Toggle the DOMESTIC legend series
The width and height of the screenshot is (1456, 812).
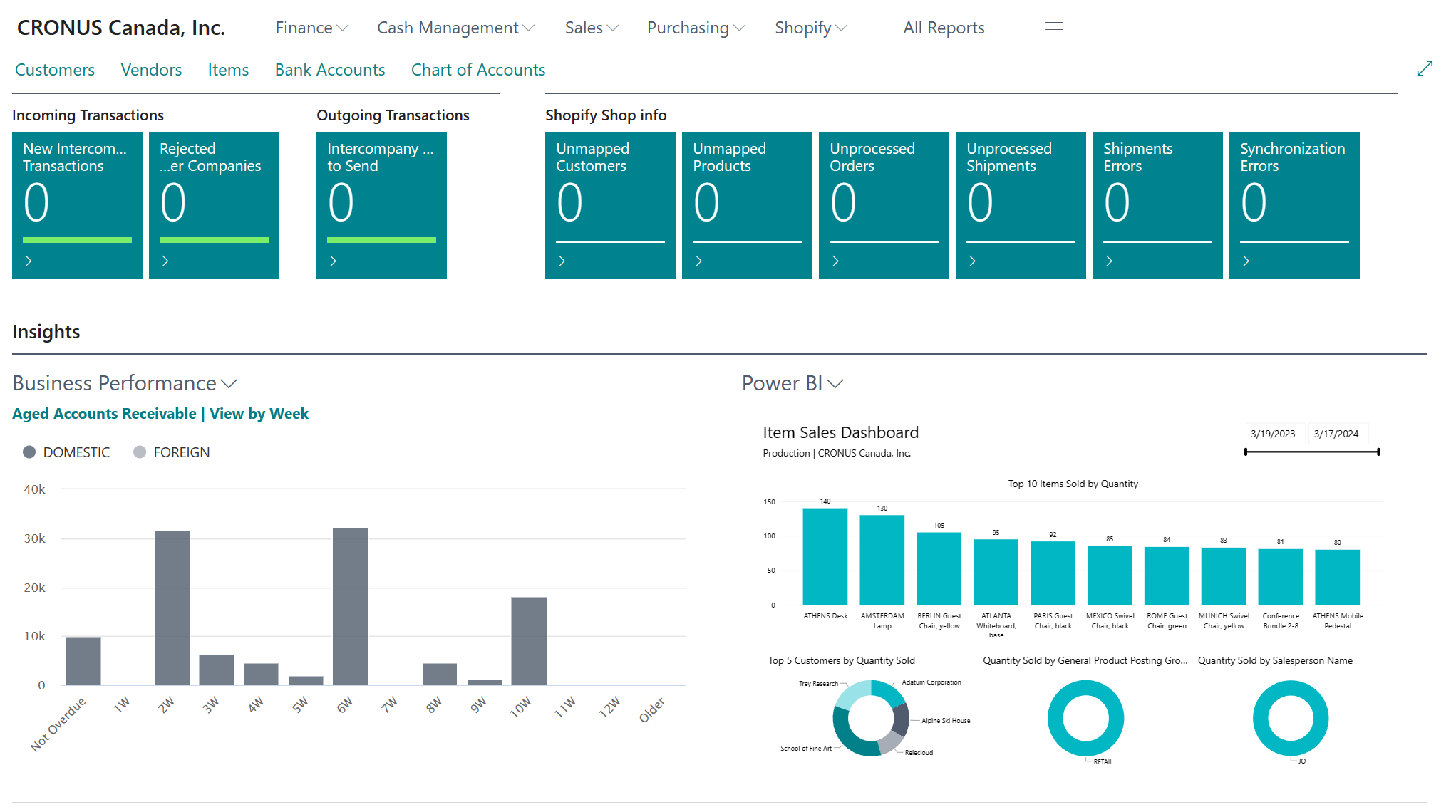click(x=66, y=452)
